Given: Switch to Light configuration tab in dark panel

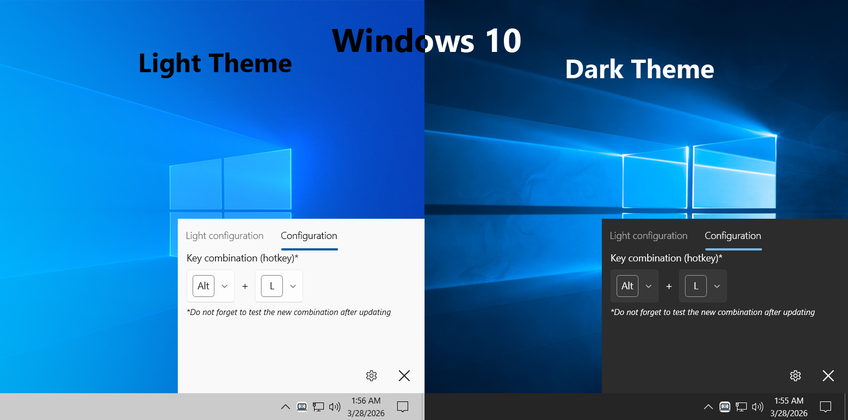Looking at the screenshot, I should 648,236.
